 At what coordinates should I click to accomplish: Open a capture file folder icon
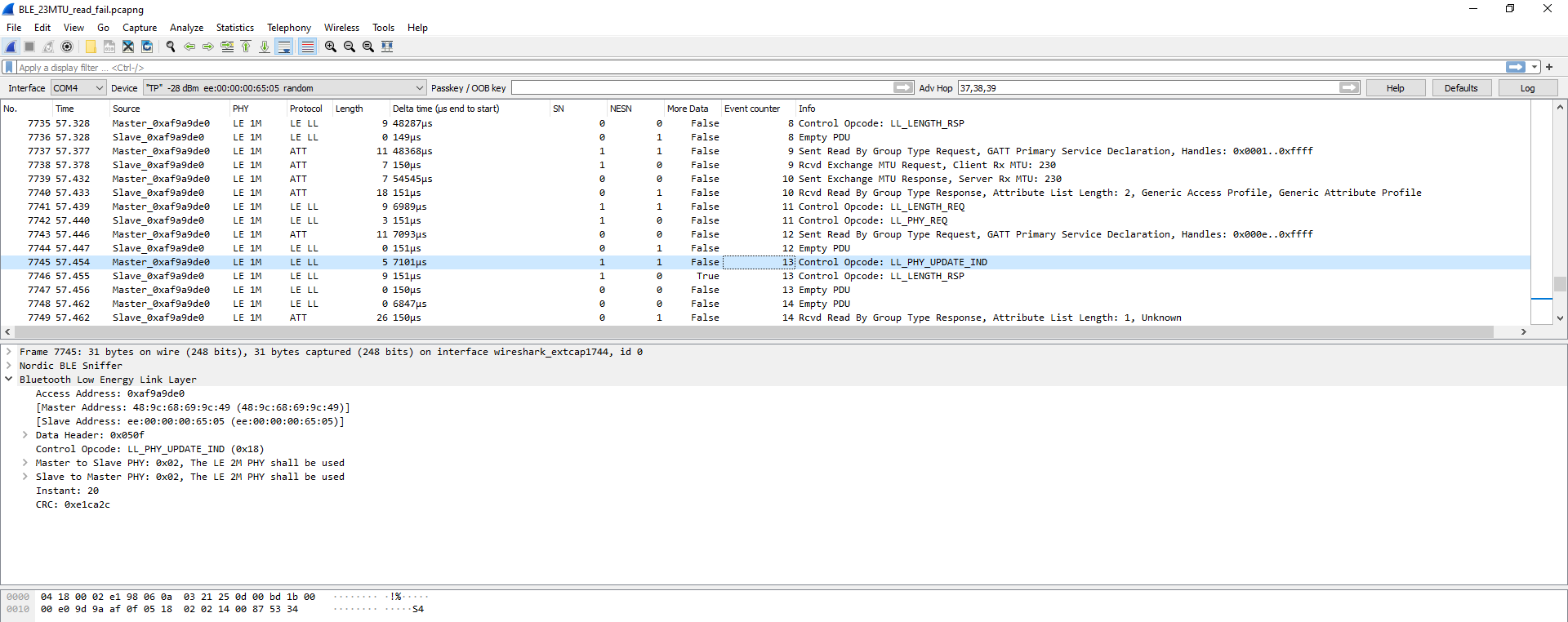click(x=91, y=47)
